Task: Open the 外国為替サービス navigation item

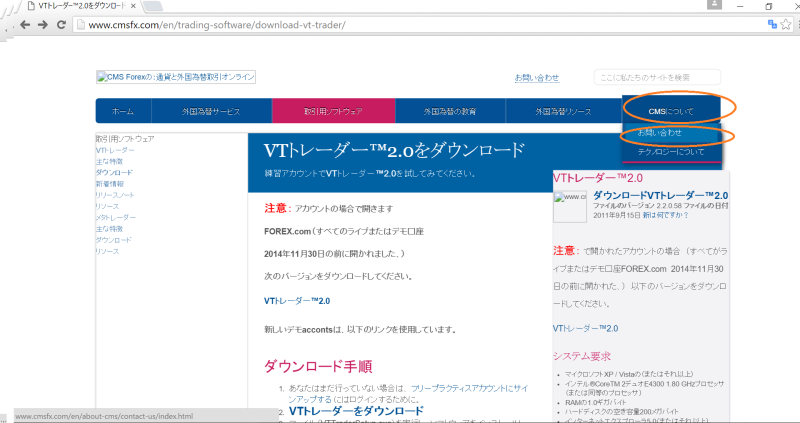Action: (211, 111)
